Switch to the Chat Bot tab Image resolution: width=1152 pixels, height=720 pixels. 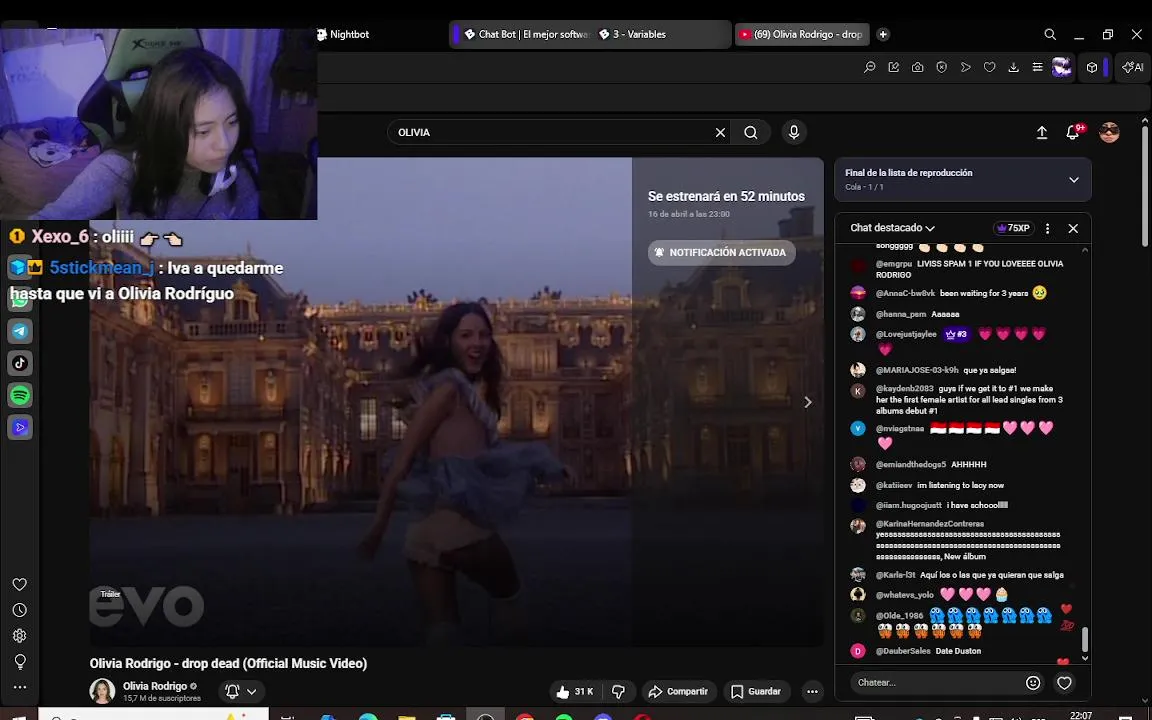pyautogui.click(x=525, y=35)
